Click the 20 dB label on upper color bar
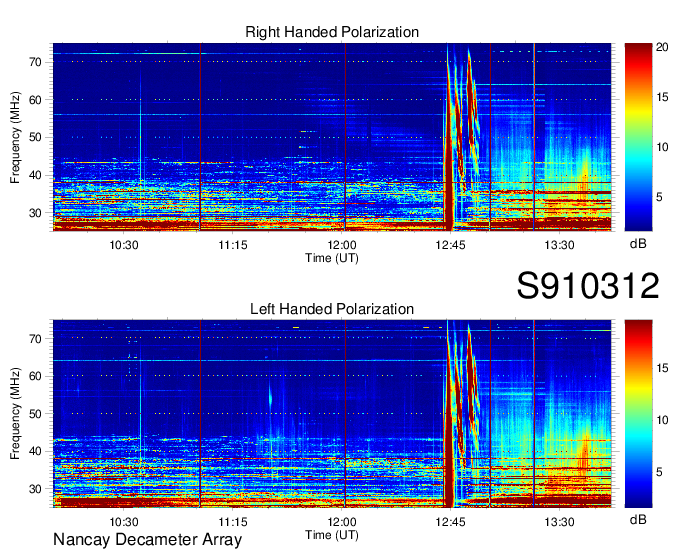The image size is (680, 552). [662, 47]
